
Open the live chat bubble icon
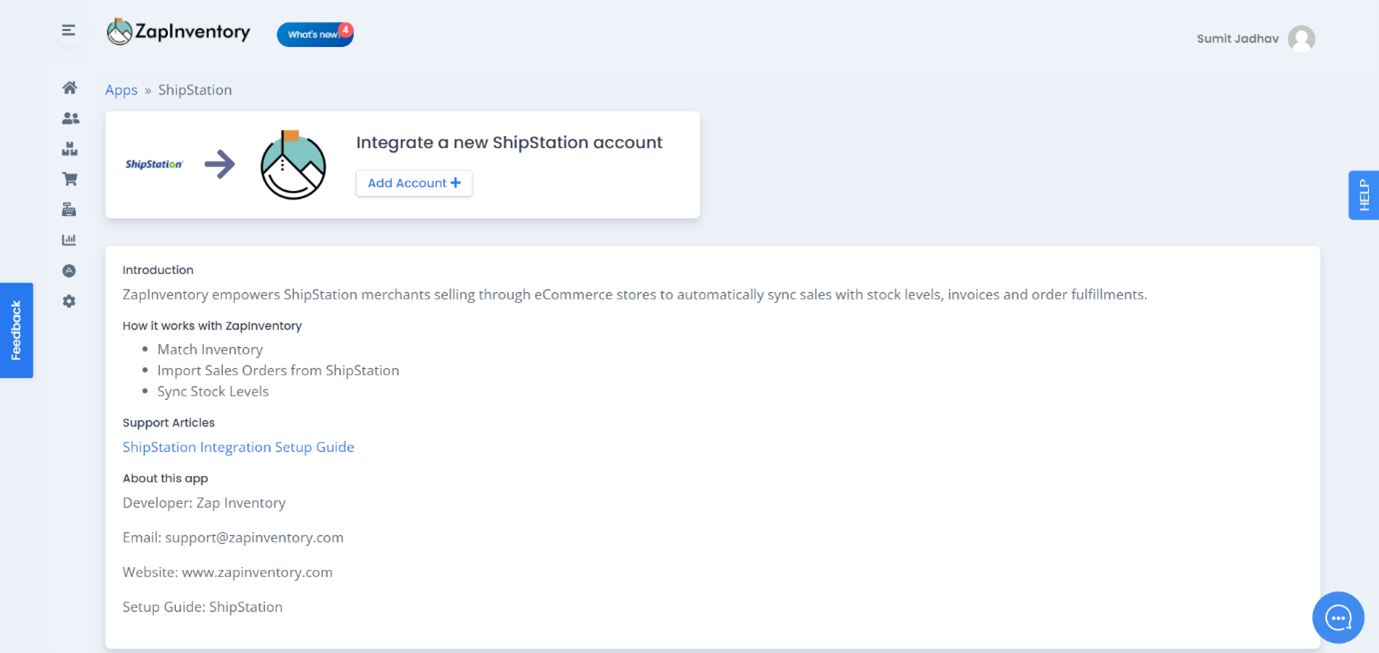tap(1338, 618)
